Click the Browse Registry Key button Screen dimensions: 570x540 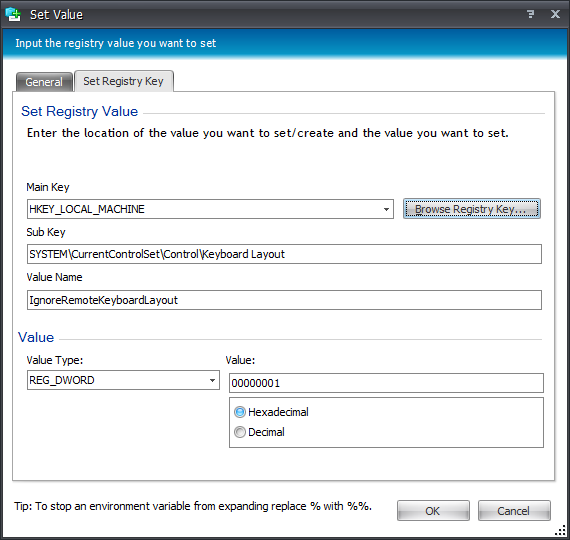471,209
